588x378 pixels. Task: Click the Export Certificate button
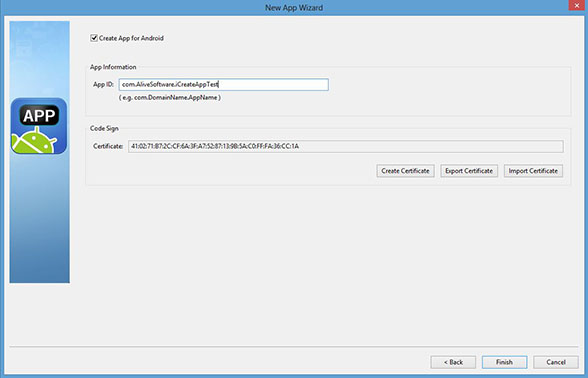(x=469, y=171)
